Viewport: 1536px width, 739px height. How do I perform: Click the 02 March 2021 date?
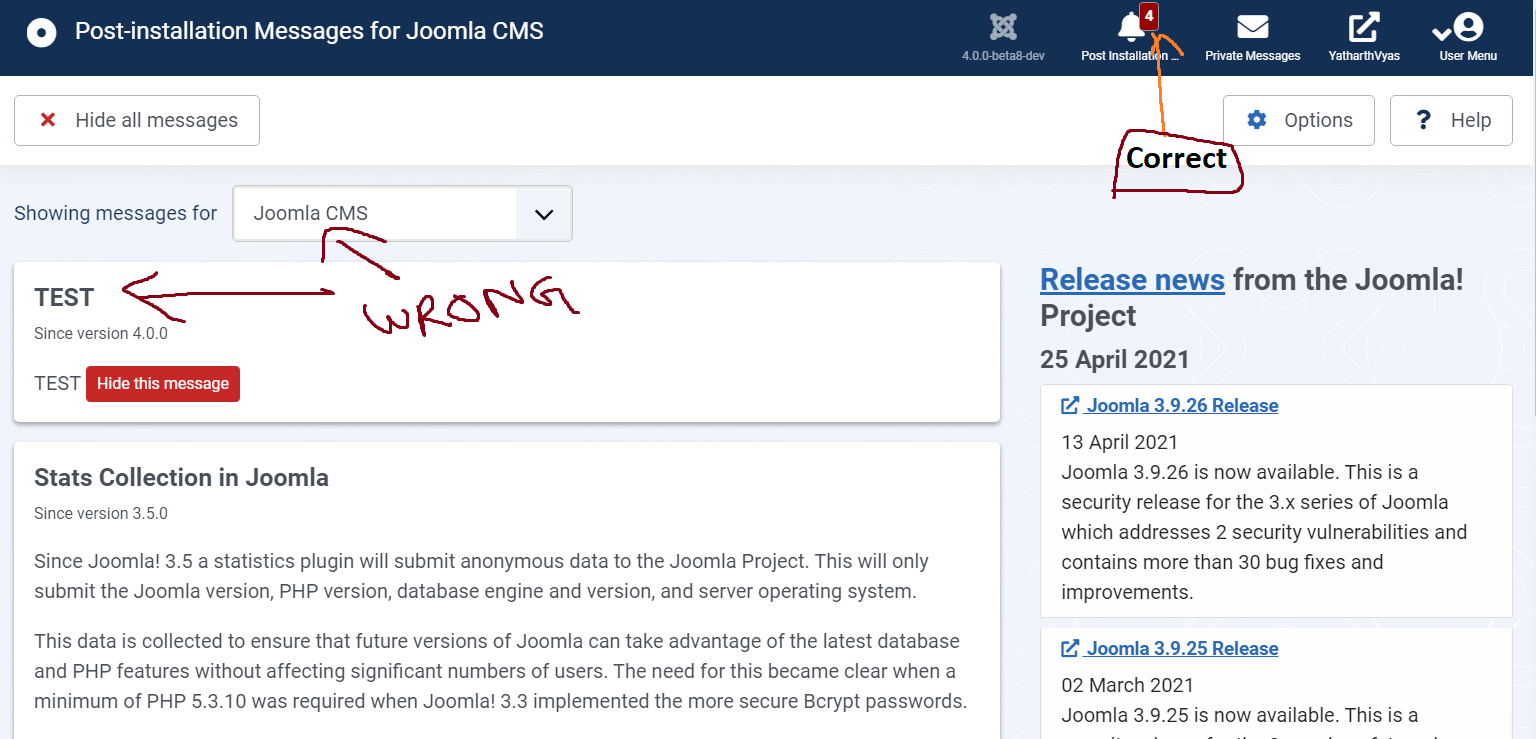pos(1128,685)
